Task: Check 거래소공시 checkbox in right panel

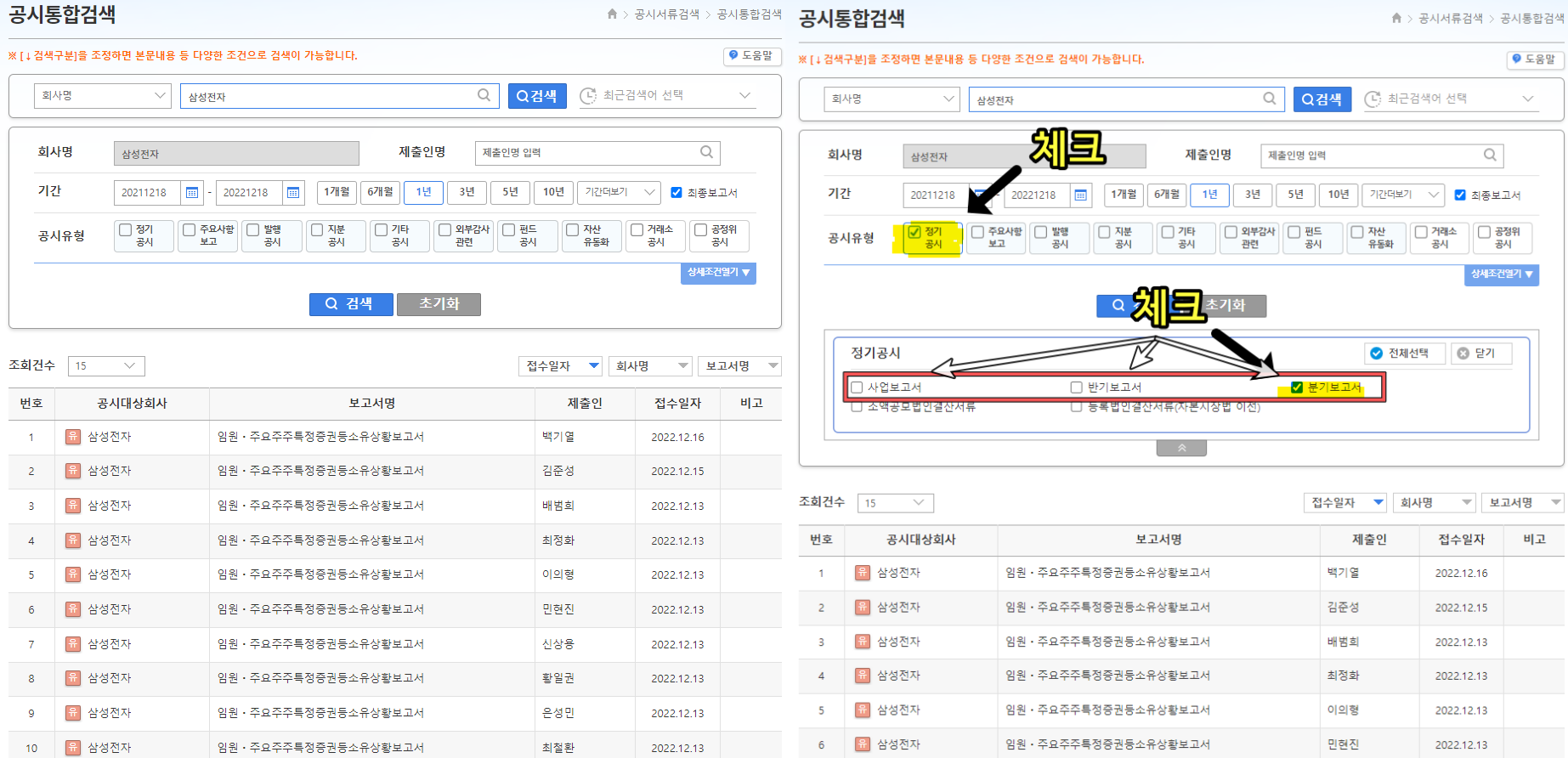Action: [x=1421, y=232]
